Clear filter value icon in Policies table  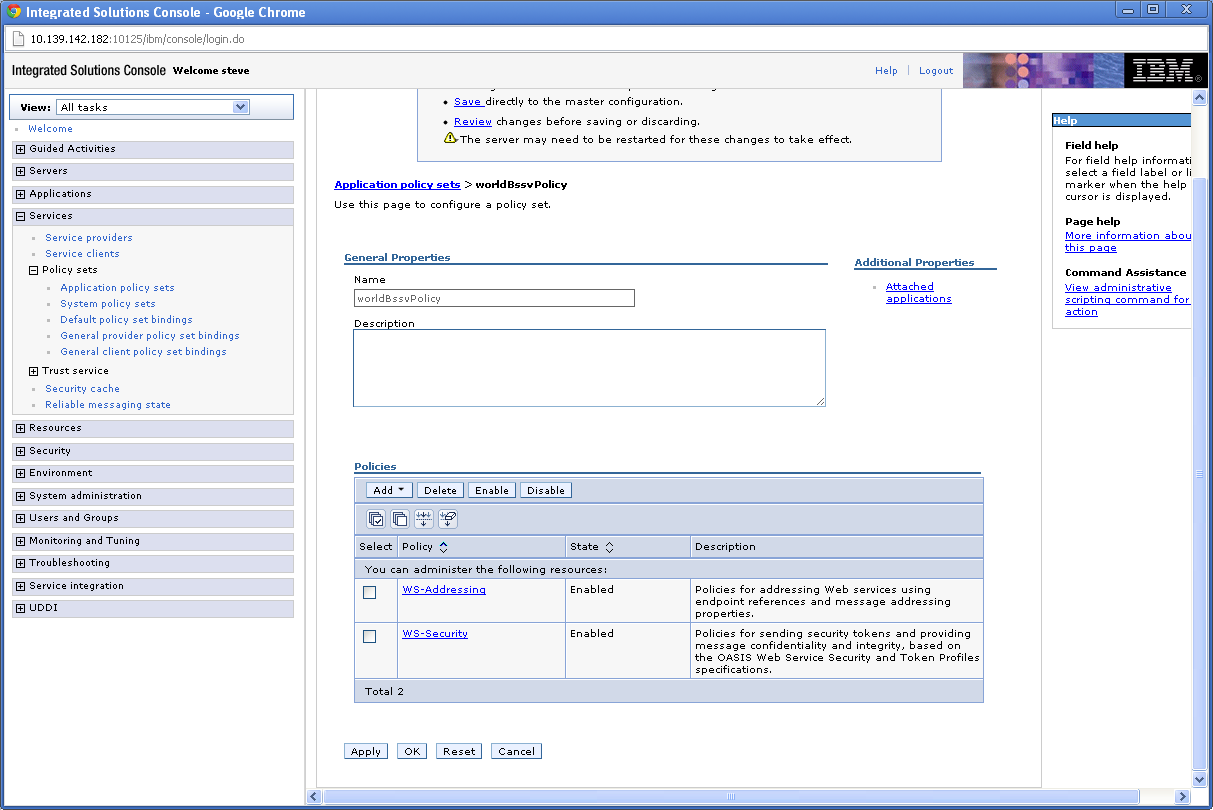pyautogui.click(x=448, y=519)
